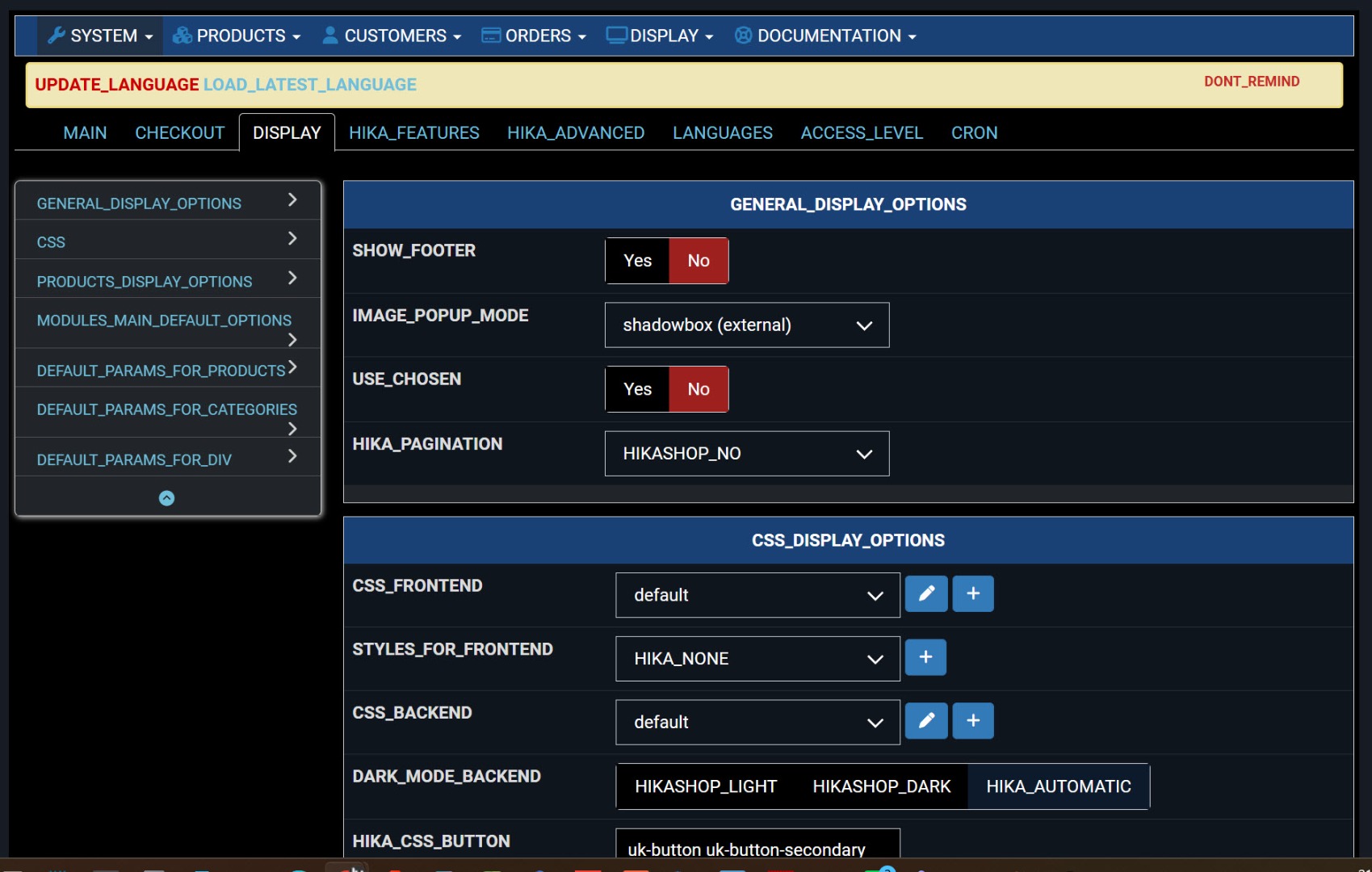Open the ORDERS menu
Viewport: 1372px width, 872px height.
click(x=534, y=36)
